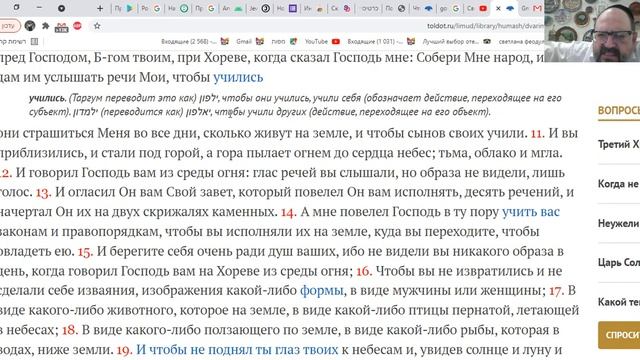640x360 pixels.
Task: Switch to the 'Се' YouTube tab
Action: tap(477, 8)
